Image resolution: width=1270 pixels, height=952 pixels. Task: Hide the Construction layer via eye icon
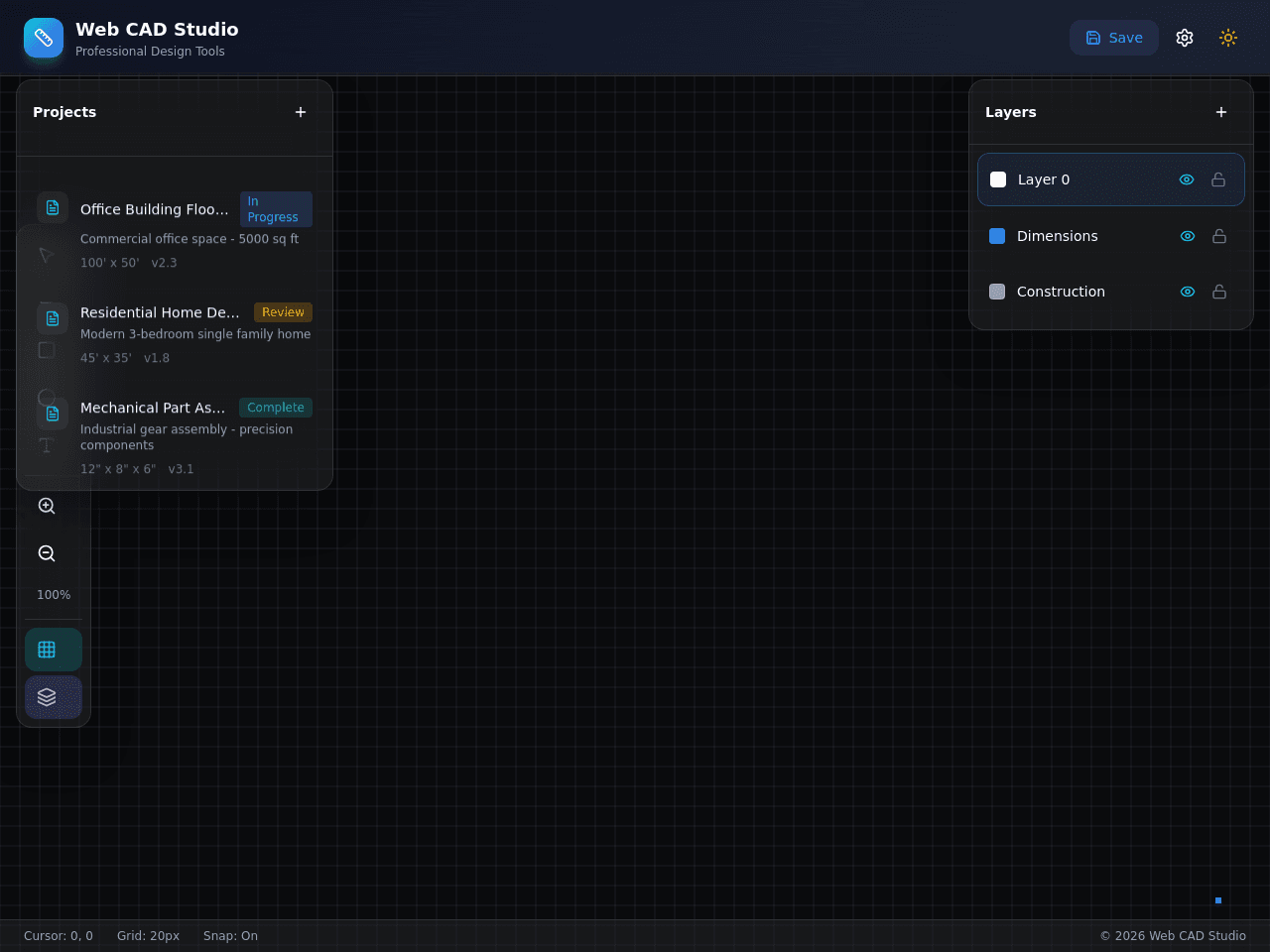point(1188,292)
